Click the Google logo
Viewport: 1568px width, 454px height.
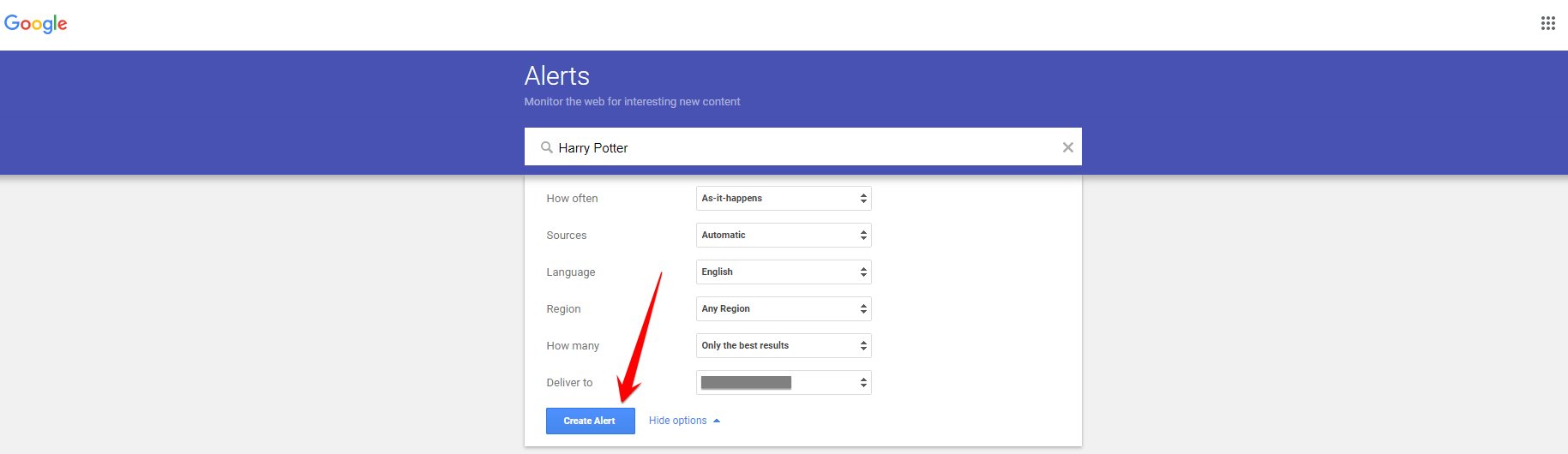click(36, 23)
